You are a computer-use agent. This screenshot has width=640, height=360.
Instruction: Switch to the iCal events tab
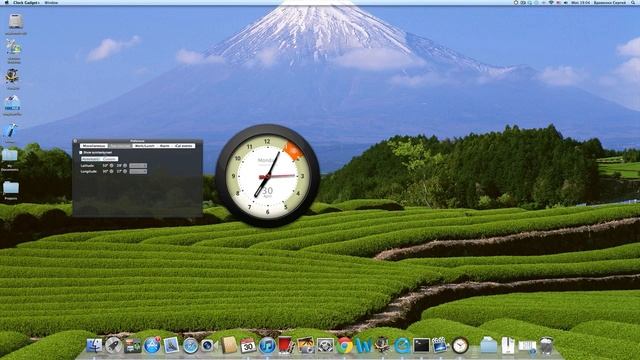(184, 146)
